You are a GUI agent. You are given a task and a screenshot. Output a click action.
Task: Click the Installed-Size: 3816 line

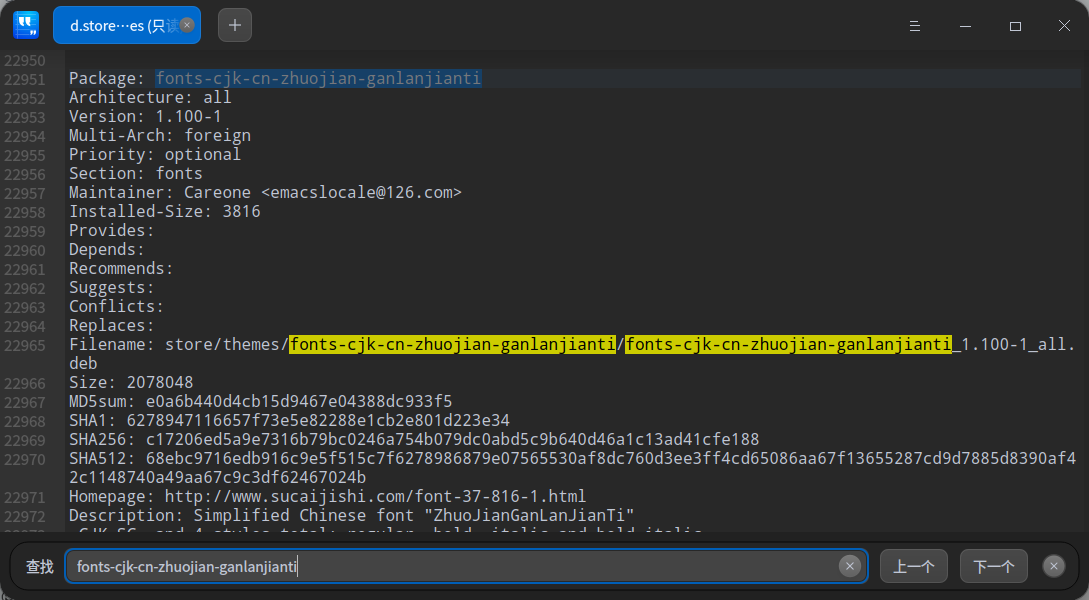point(165,211)
